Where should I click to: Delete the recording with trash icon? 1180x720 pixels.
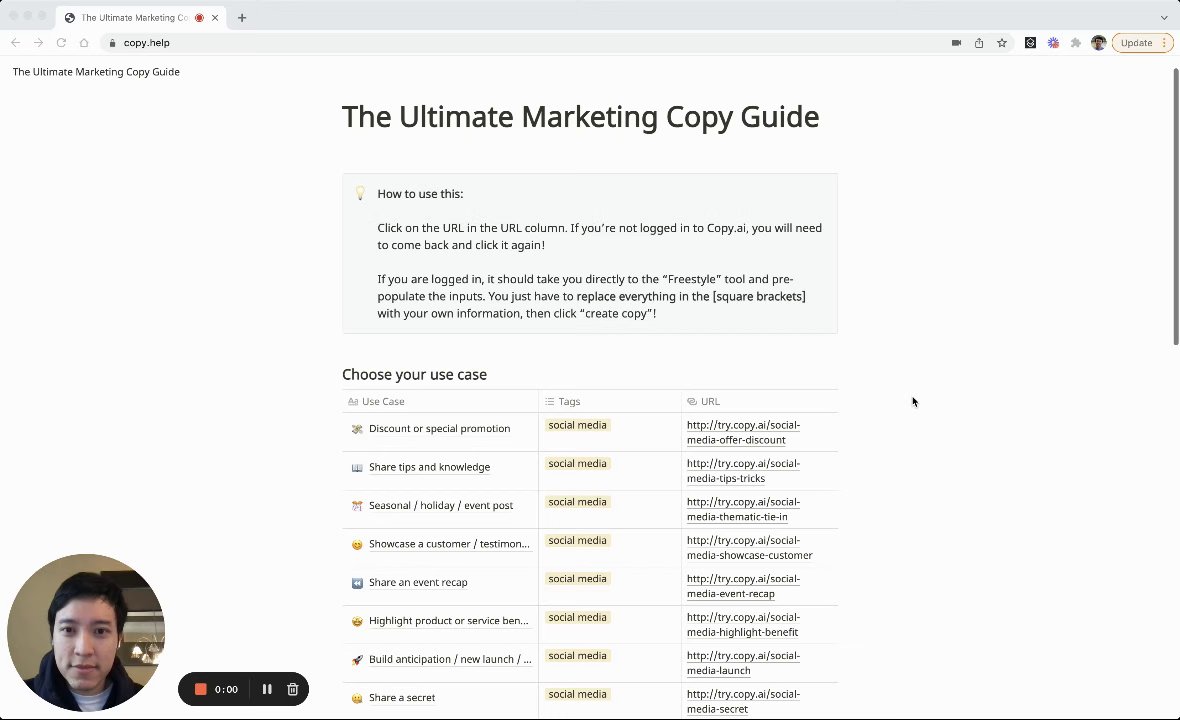(293, 689)
